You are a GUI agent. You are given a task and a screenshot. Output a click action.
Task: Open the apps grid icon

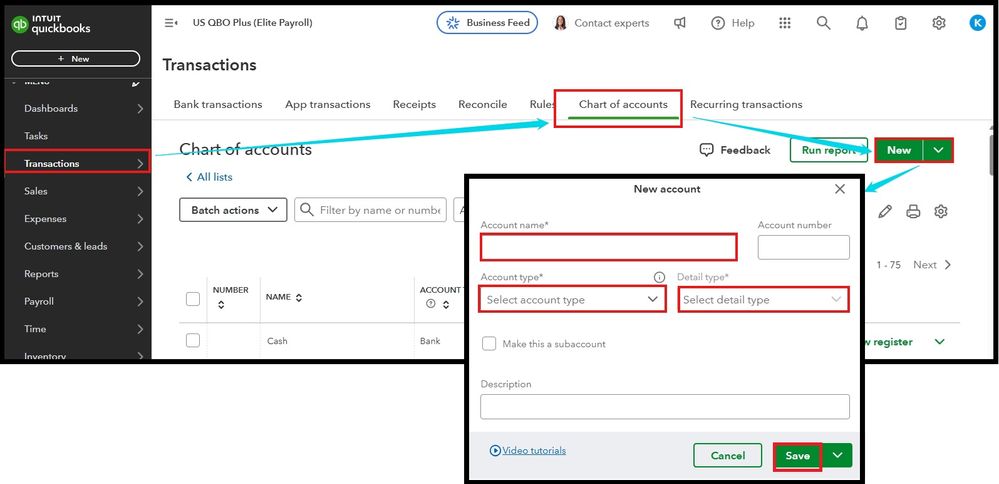[785, 23]
